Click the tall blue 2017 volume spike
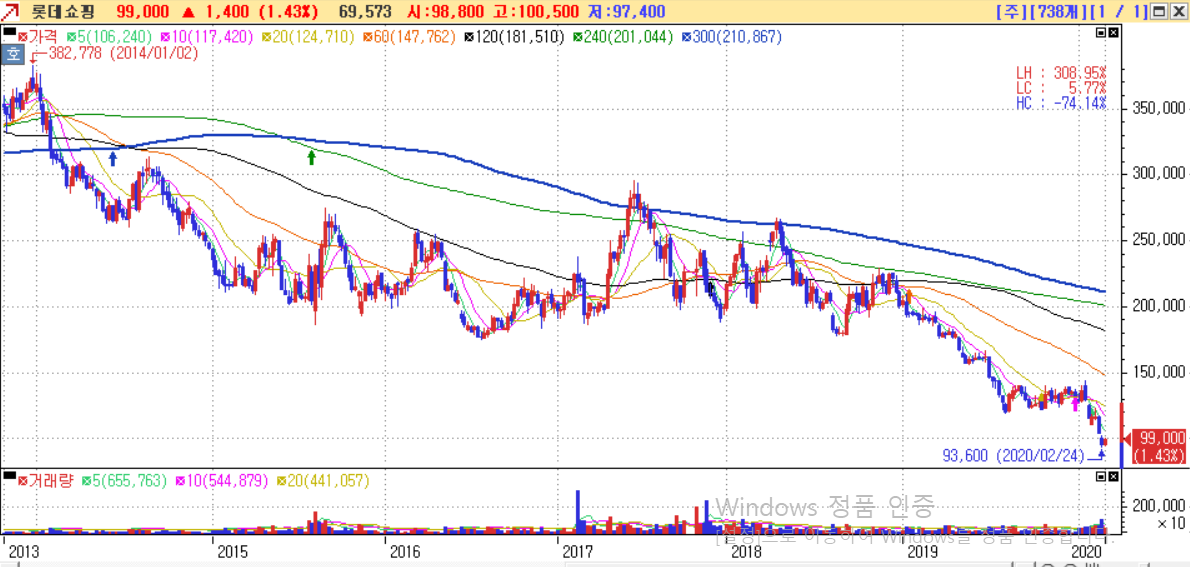This screenshot has height=567, width=1190. tap(578, 512)
